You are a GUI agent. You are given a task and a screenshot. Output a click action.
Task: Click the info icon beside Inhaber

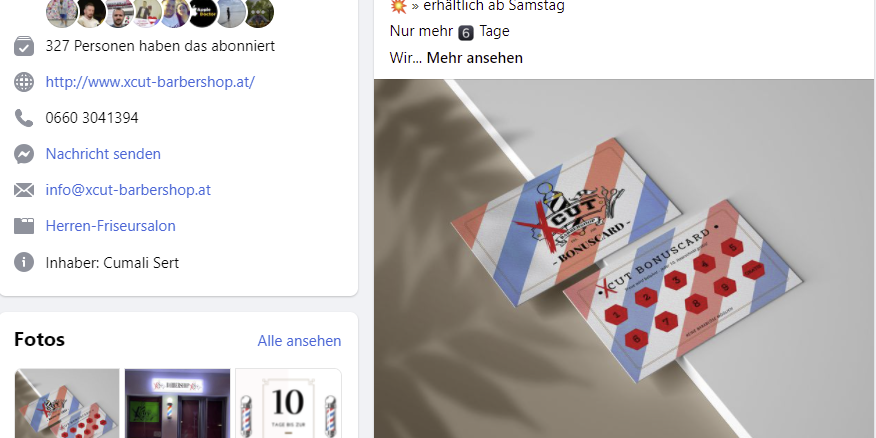pyautogui.click(x=24, y=262)
